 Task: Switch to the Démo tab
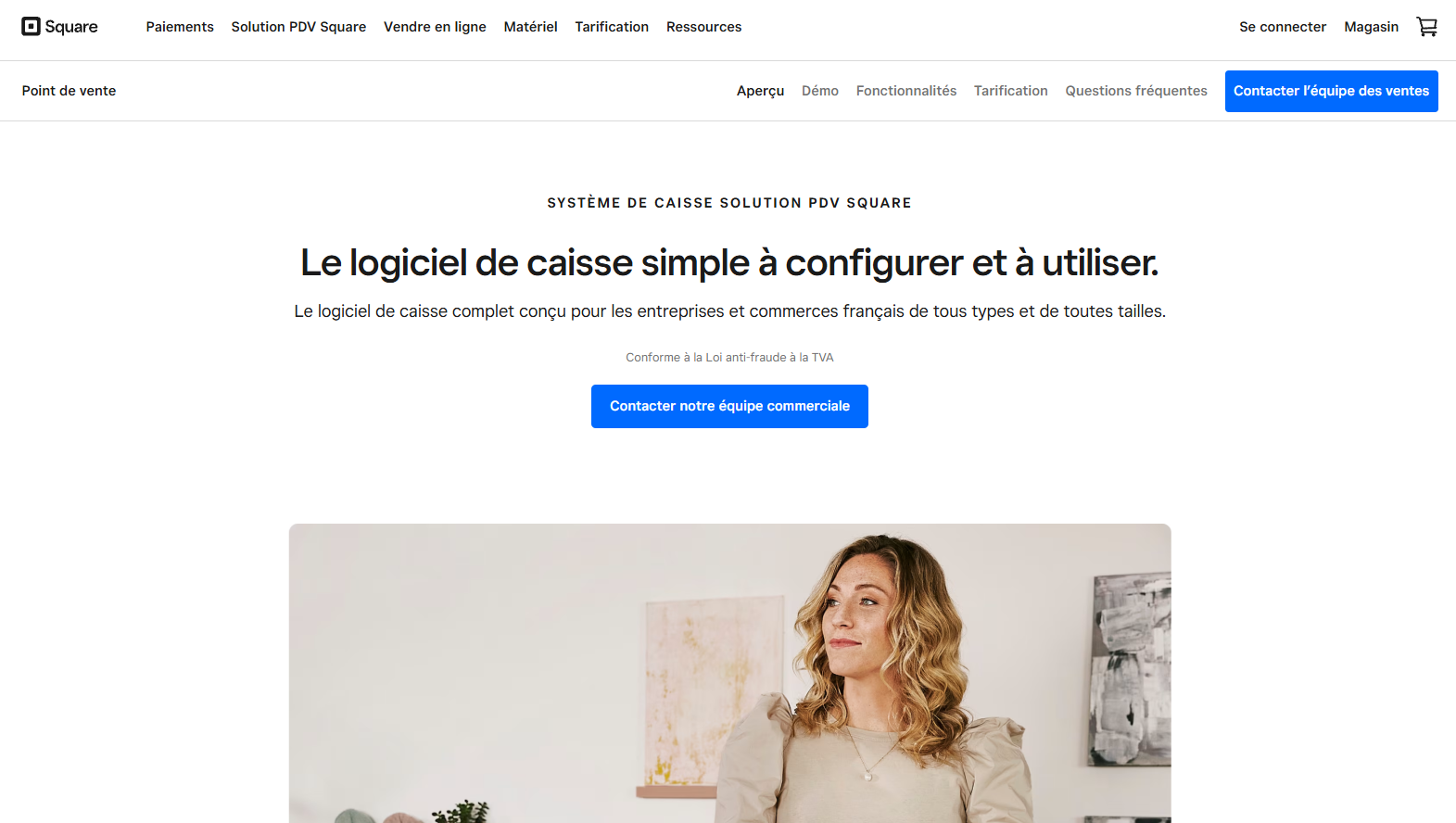pyautogui.click(x=820, y=91)
